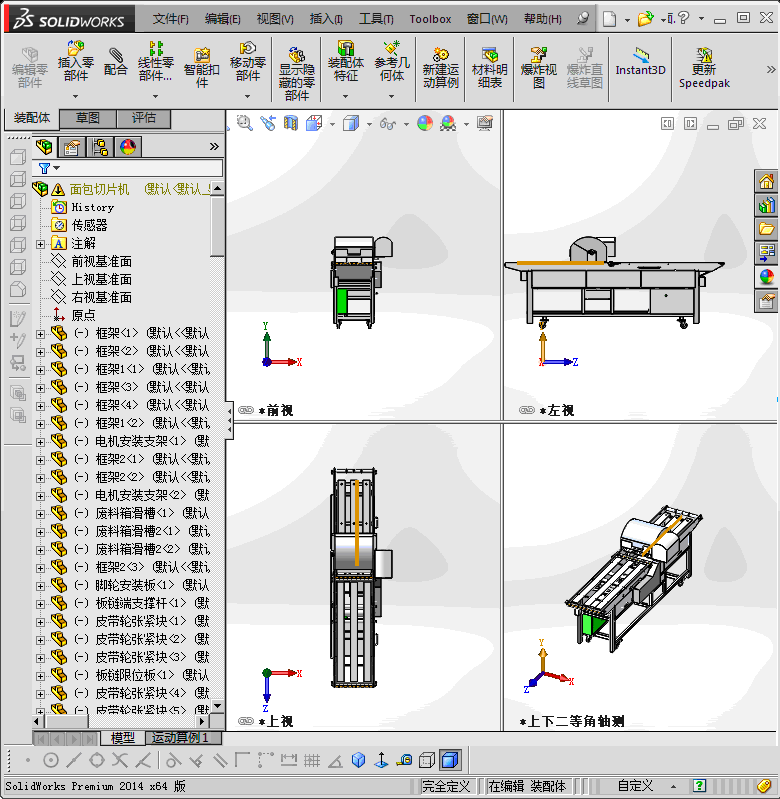
Task: Expand the 脚轮安装板<1> node
Action: click(40, 586)
